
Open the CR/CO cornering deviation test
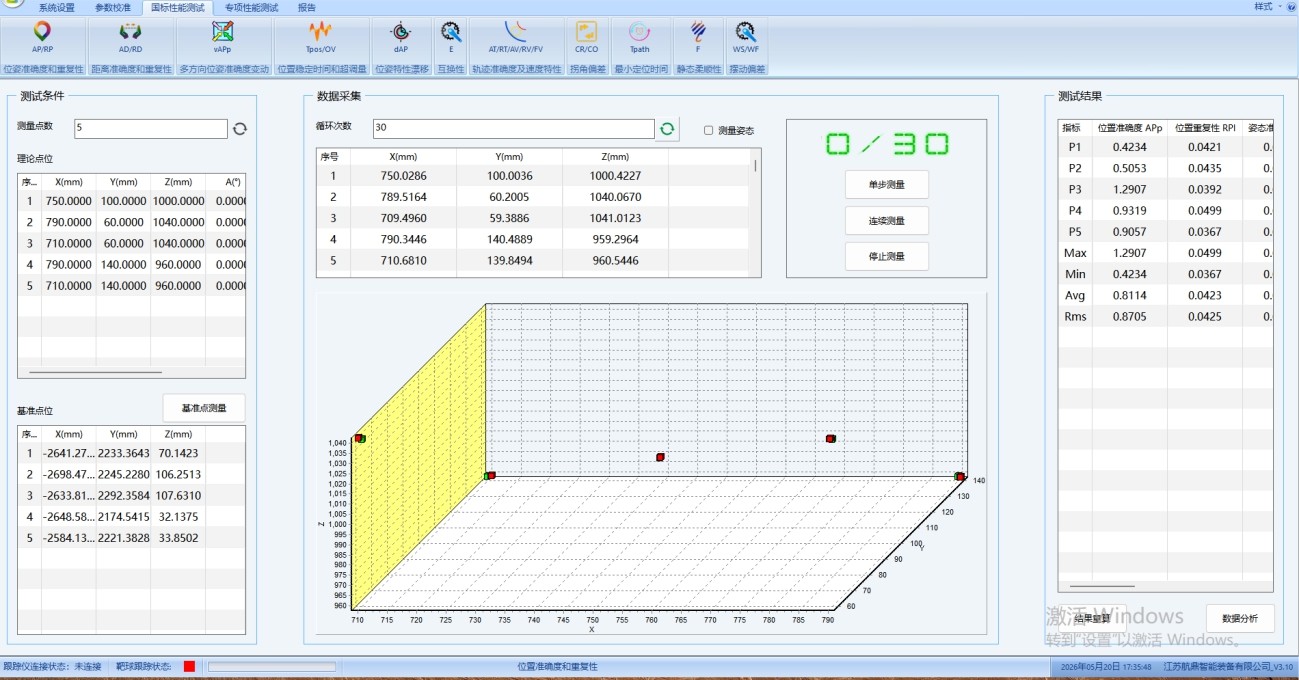(x=586, y=38)
